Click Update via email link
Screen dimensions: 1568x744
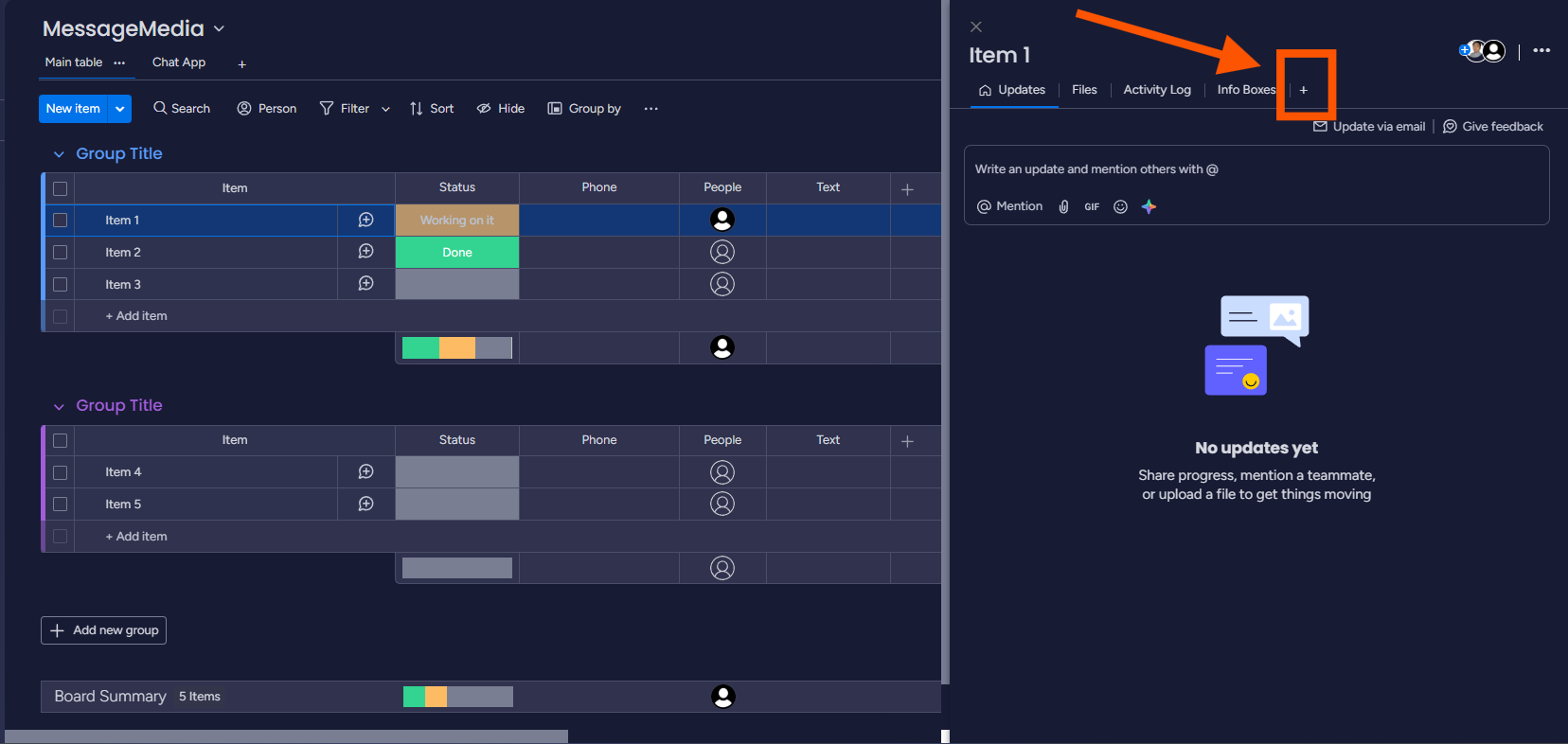1369,127
